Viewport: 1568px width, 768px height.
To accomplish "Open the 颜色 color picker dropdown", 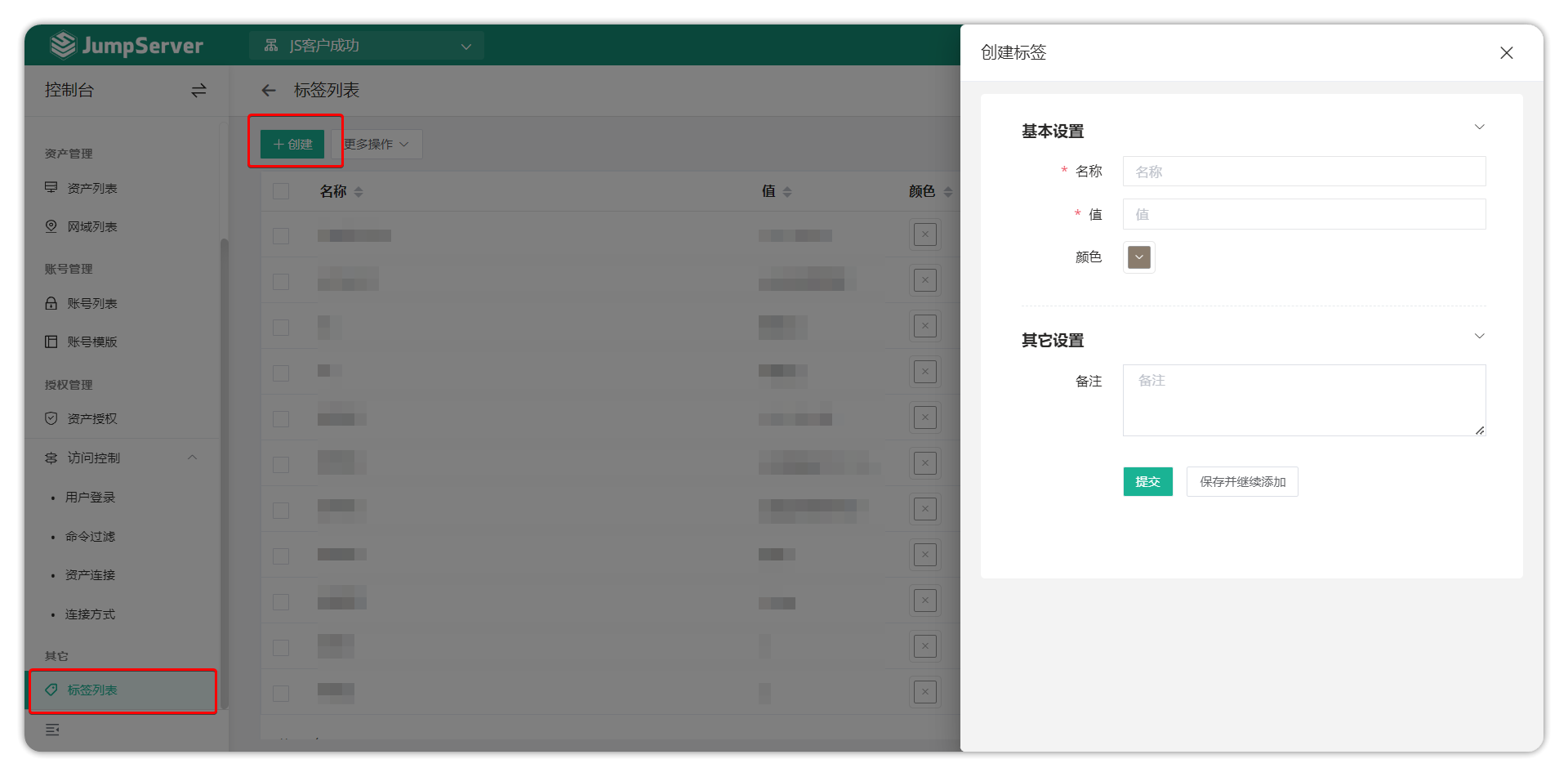I will click(1138, 257).
